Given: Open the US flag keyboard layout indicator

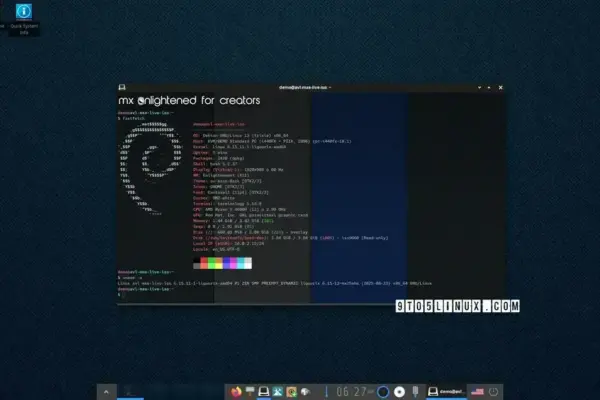Looking at the screenshot, I should pyautogui.click(x=477, y=392).
